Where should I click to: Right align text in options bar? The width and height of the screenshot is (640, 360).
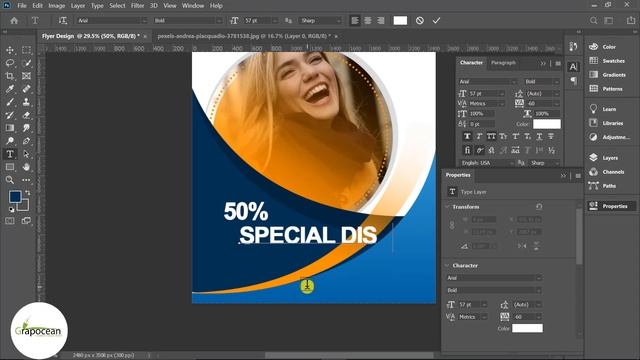(x=381, y=20)
